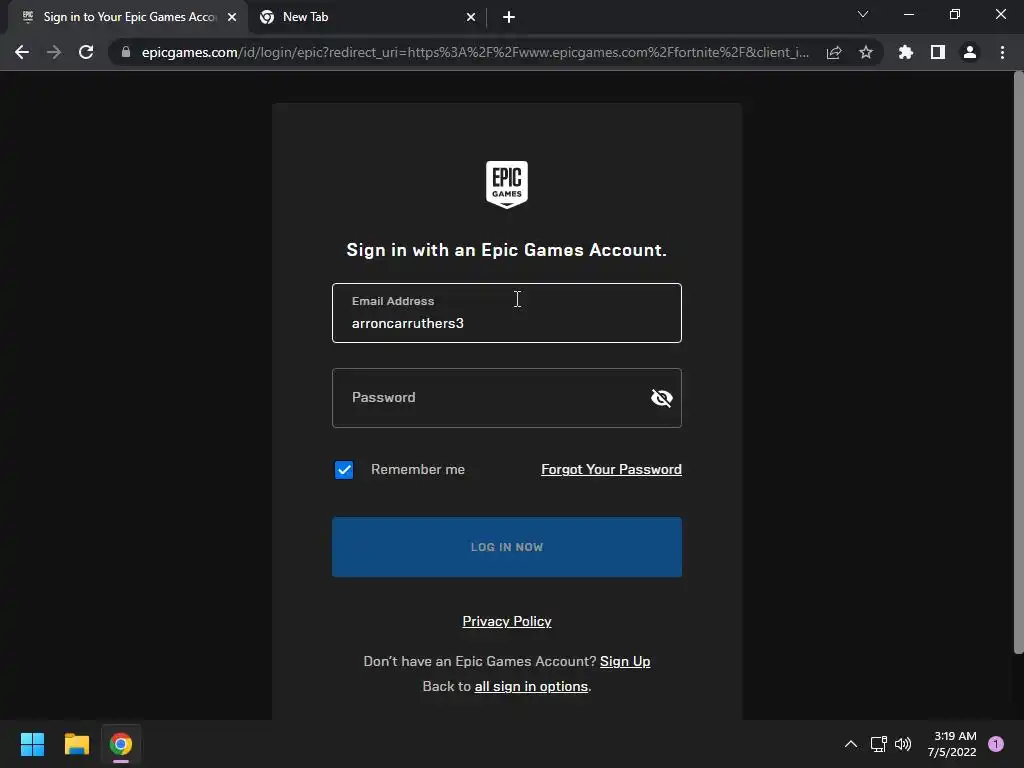This screenshot has height=768, width=1024.
Task: Restore down the Chrome window
Action: point(955,14)
